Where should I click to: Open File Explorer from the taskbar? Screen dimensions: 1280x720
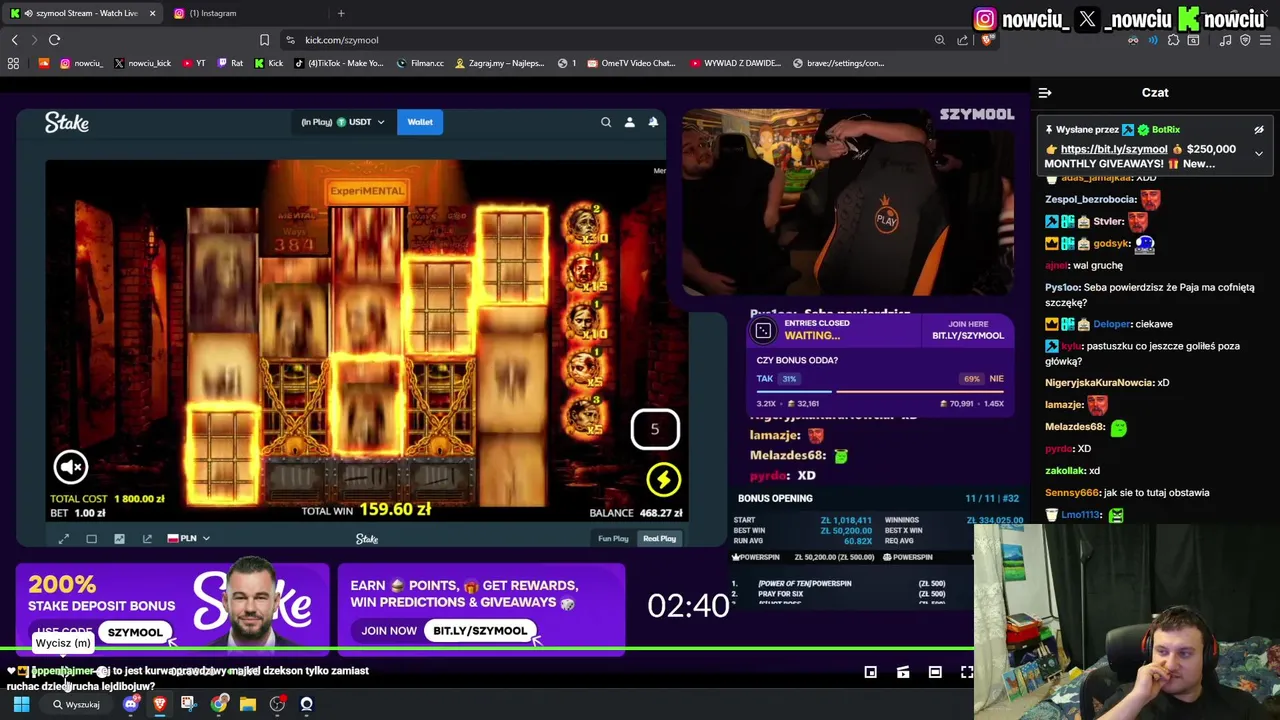click(247, 704)
